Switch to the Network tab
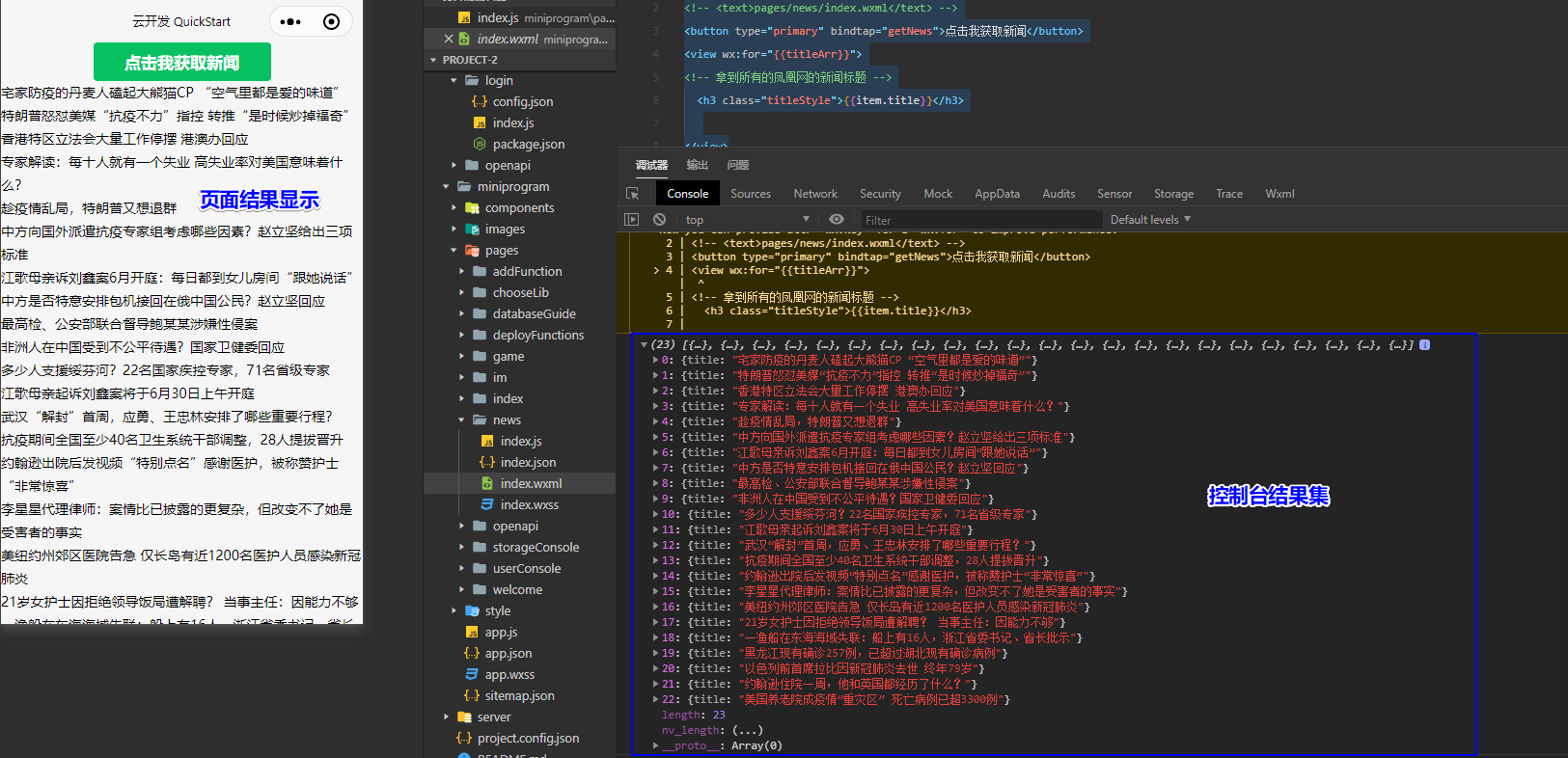The image size is (1568, 758). (815, 194)
